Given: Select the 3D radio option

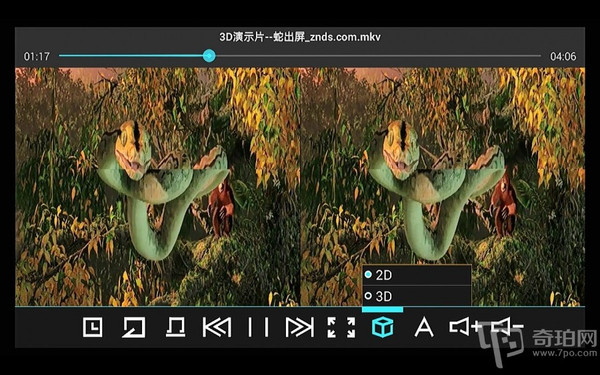Looking at the screenshot, I should (x=368, y=296).
